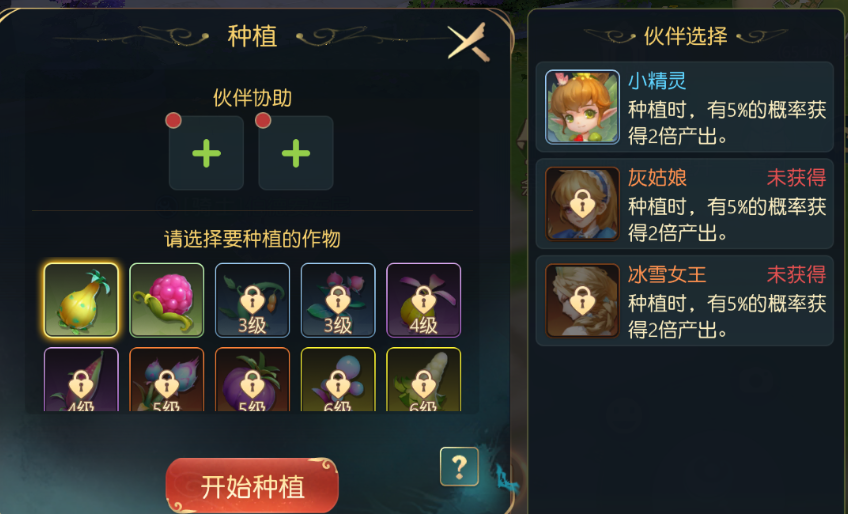Viewport: 848px width, 514px height.
Task: Tap the locked white corn 6级 crop
Action: click(423, 379)
